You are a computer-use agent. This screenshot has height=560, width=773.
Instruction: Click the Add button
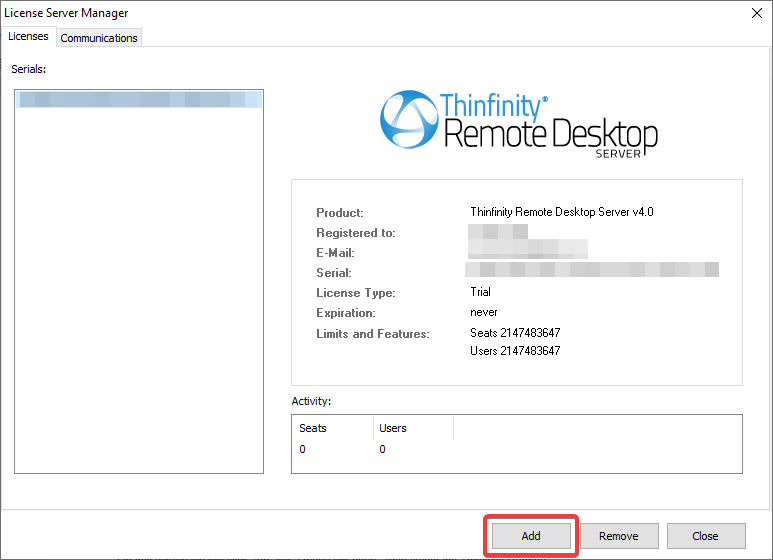[531, 536]
